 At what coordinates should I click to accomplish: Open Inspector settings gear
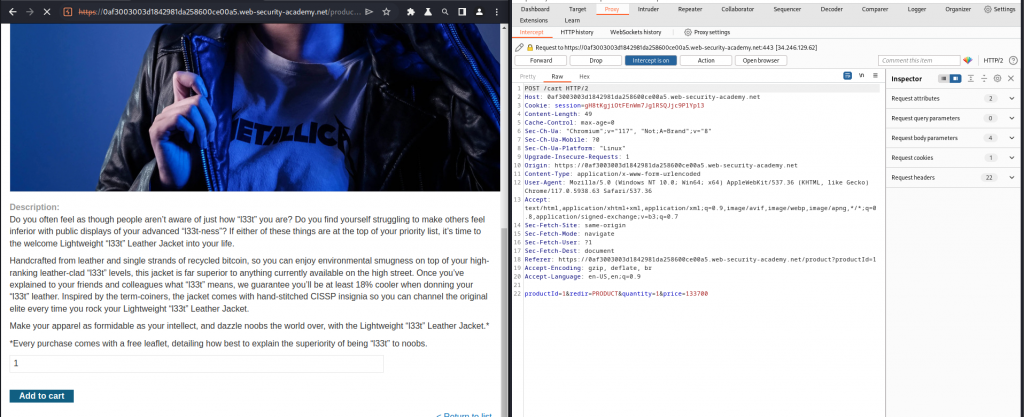pos(997,78)
